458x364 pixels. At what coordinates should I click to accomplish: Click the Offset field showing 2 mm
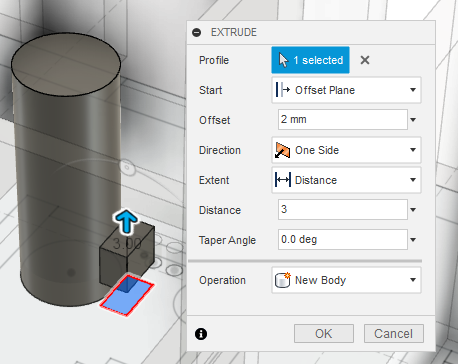[x=343, y=119]
